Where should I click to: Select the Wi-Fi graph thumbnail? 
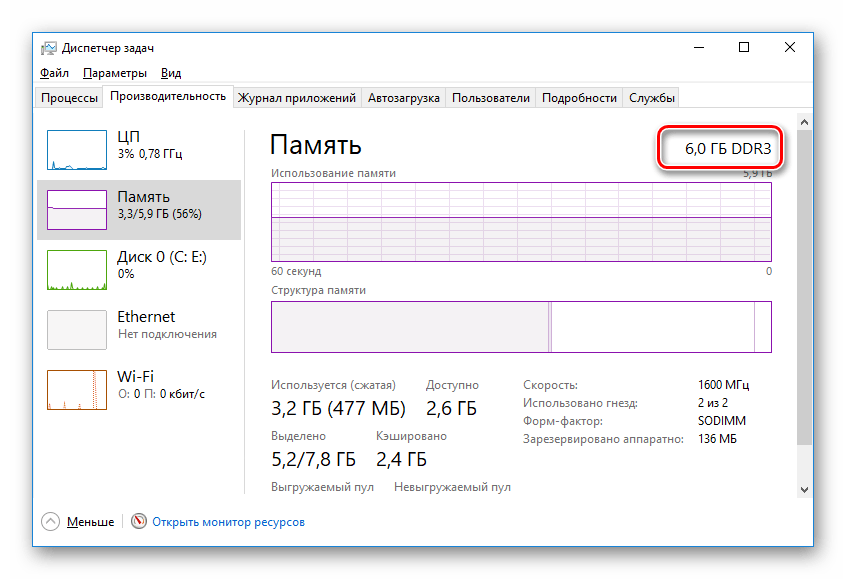[x=77, y=389]
